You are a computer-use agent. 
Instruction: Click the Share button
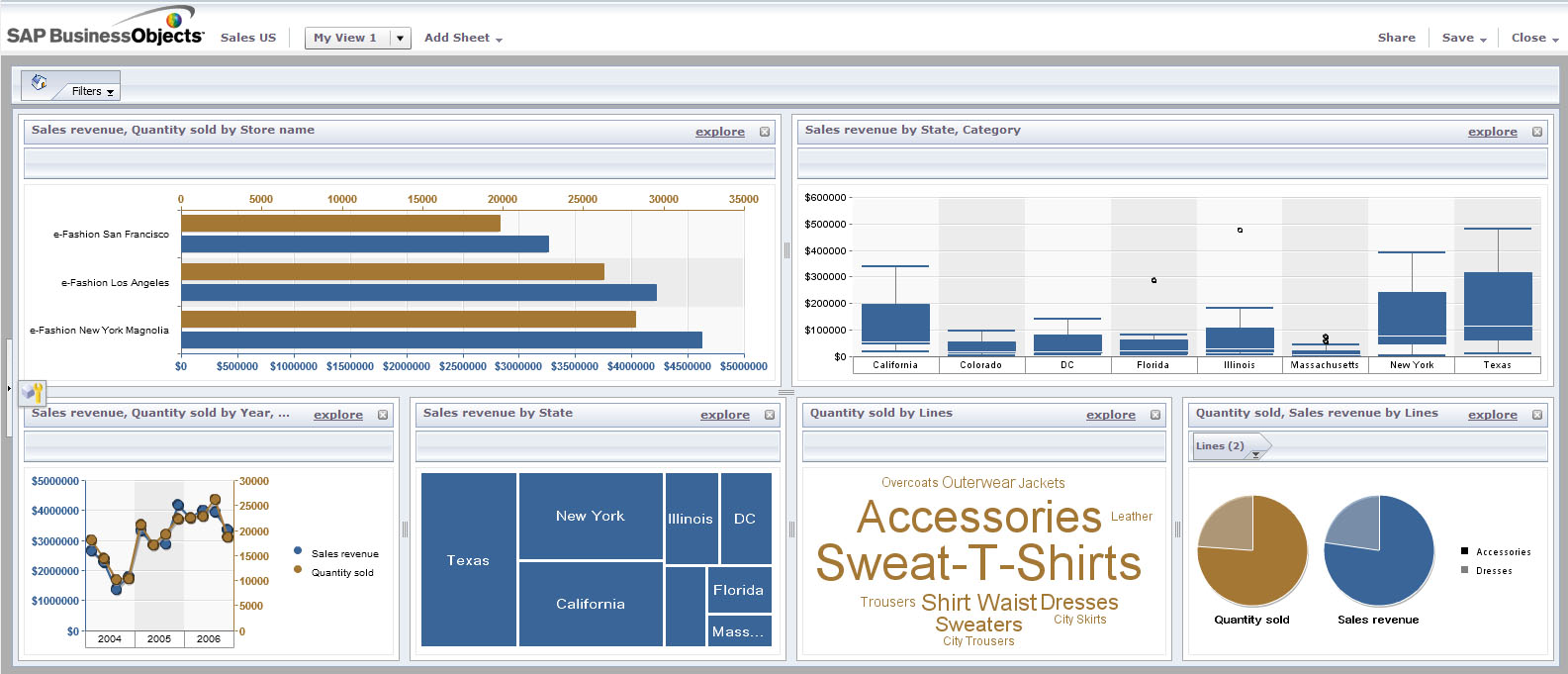pyautogui.click(x=1396, y=38)
